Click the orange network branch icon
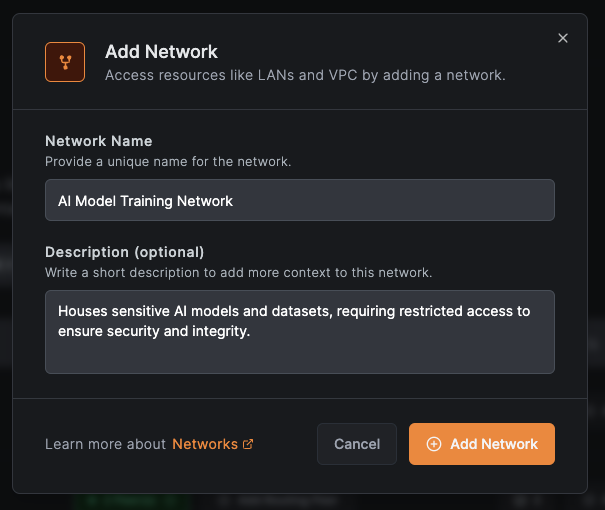The image size is (605, 510). click(x=65, y=62)
